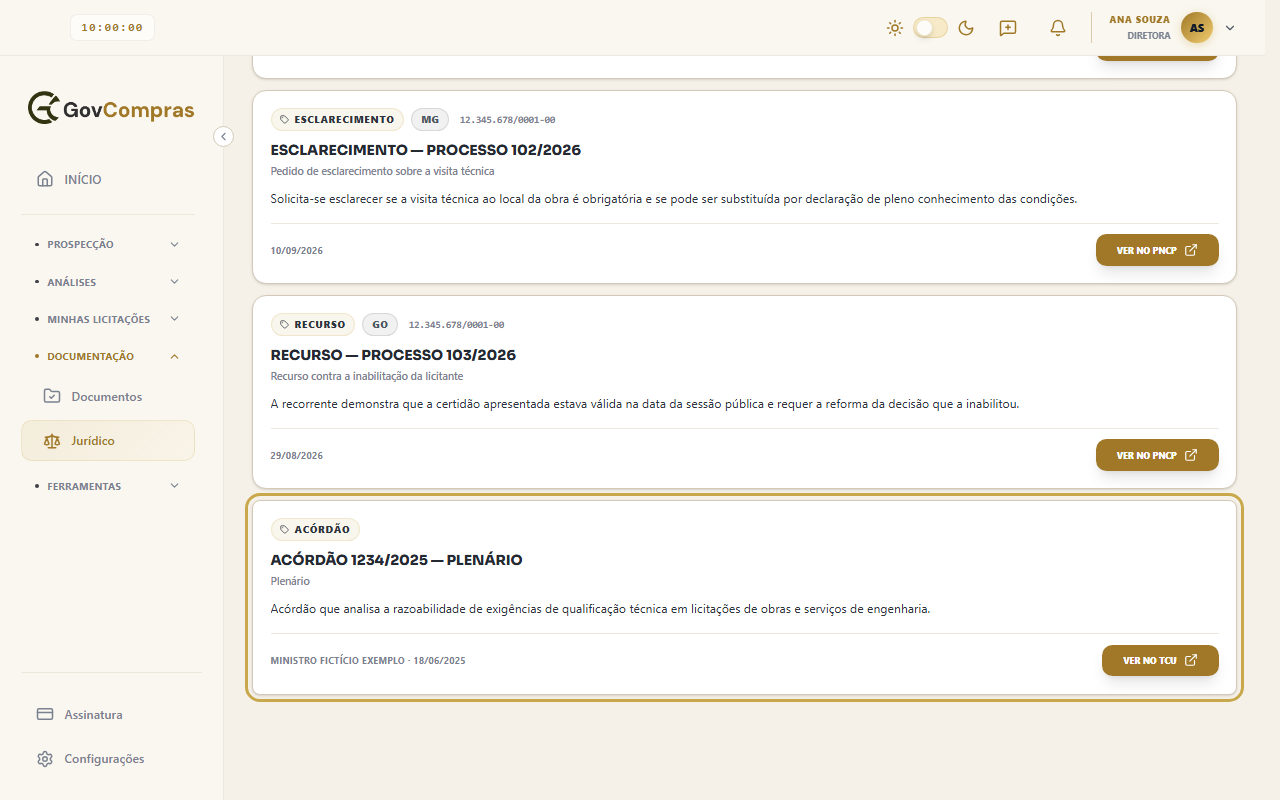
Task: Click the title Acórdão 1234/2025 — Plenário
Action: (397, 560)
